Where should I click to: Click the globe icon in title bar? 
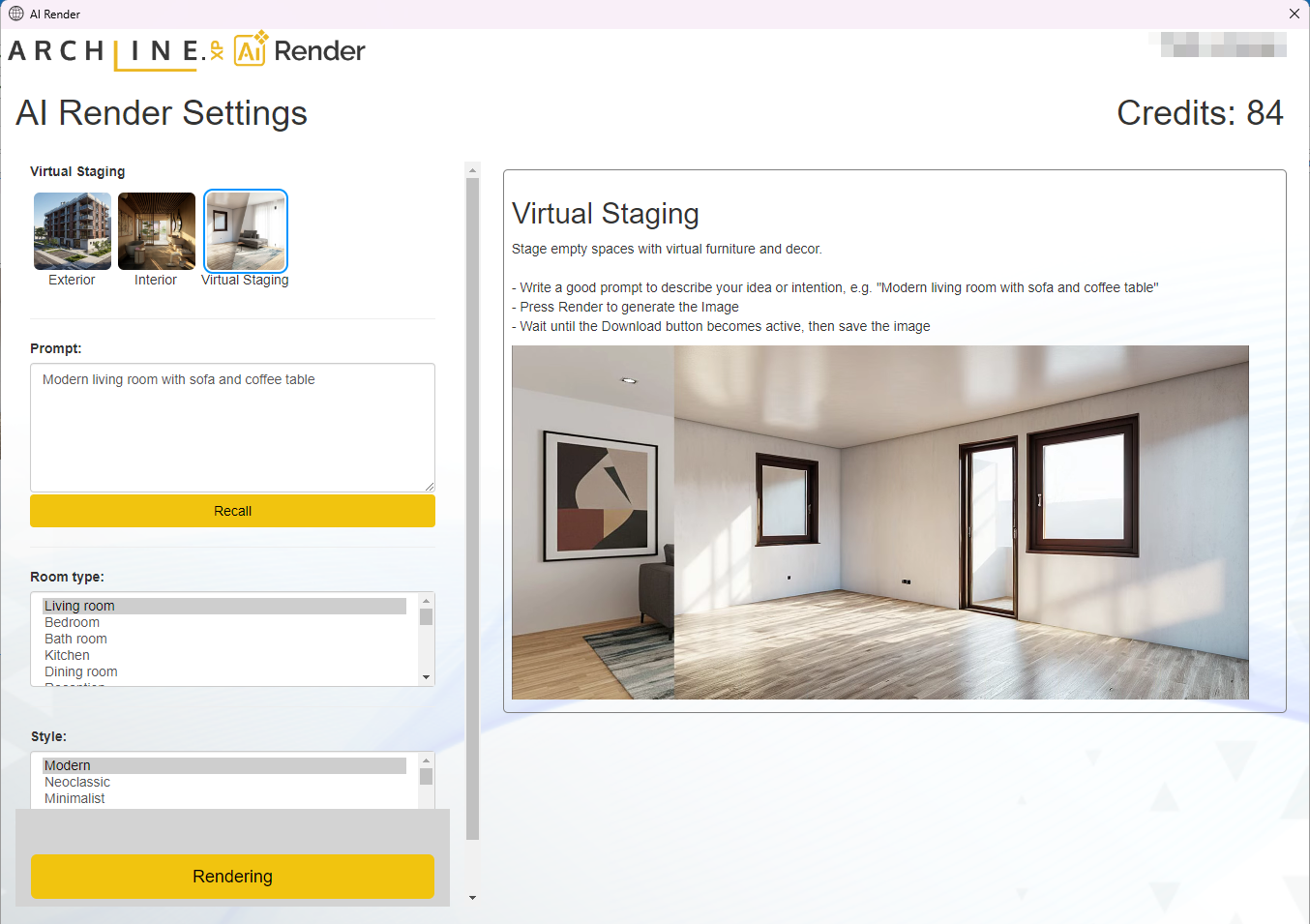point(16,14)
